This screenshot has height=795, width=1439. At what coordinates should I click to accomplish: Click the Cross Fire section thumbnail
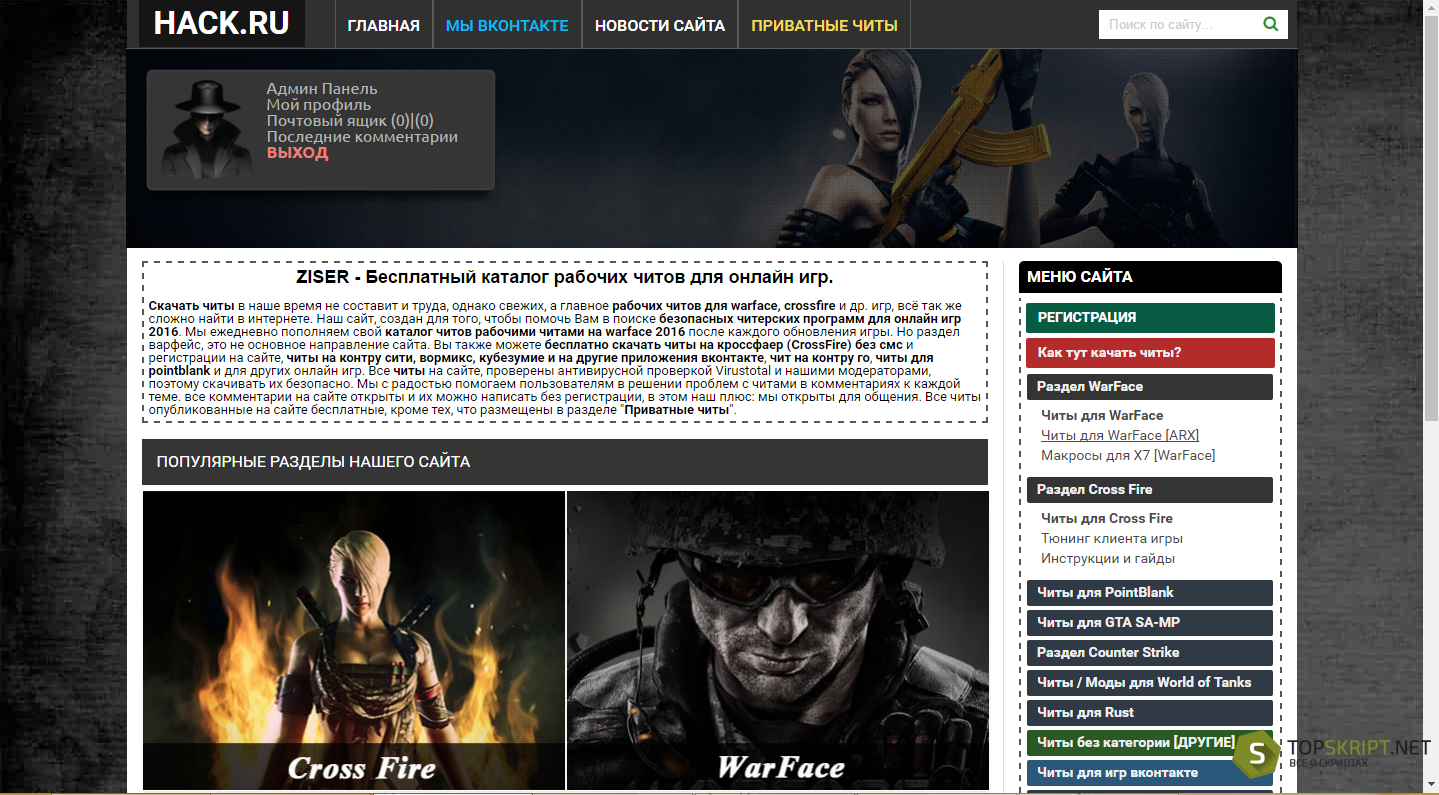[354, 640]
